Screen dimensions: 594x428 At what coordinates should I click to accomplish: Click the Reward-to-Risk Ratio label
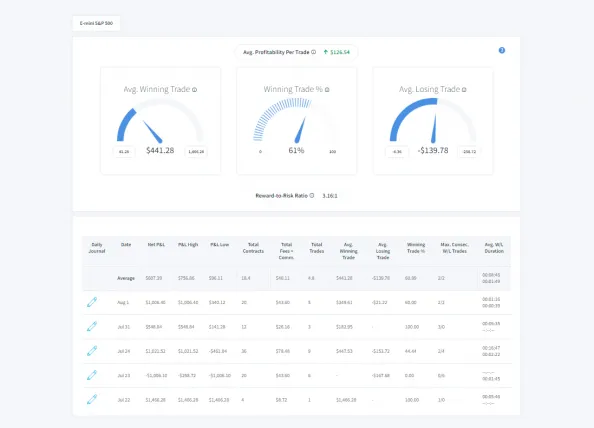point(281,196)
